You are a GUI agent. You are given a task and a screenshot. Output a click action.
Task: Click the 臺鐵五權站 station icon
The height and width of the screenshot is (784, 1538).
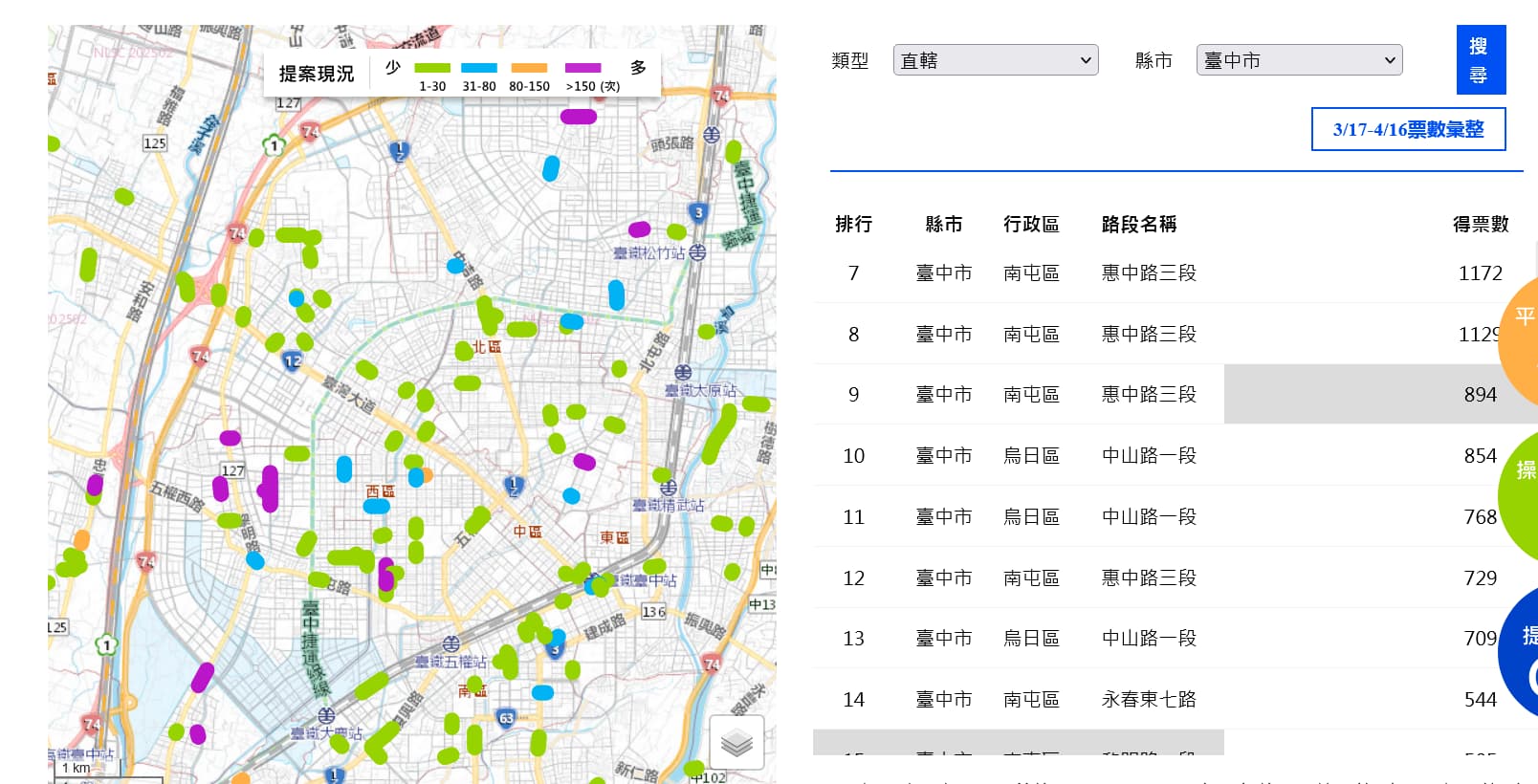tap(451, 643)
